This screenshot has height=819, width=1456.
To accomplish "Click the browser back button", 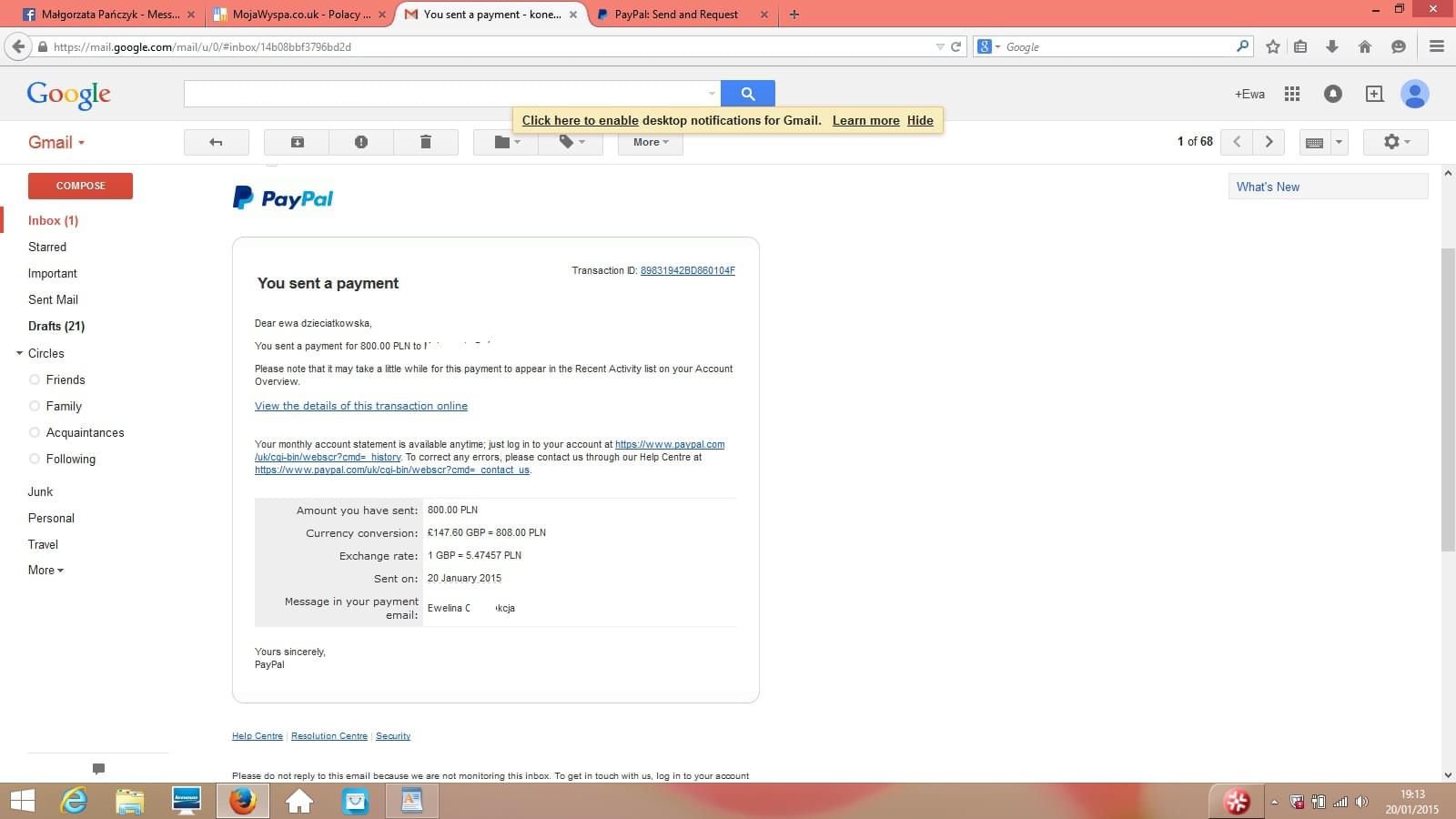I will [x=18, y=46].
